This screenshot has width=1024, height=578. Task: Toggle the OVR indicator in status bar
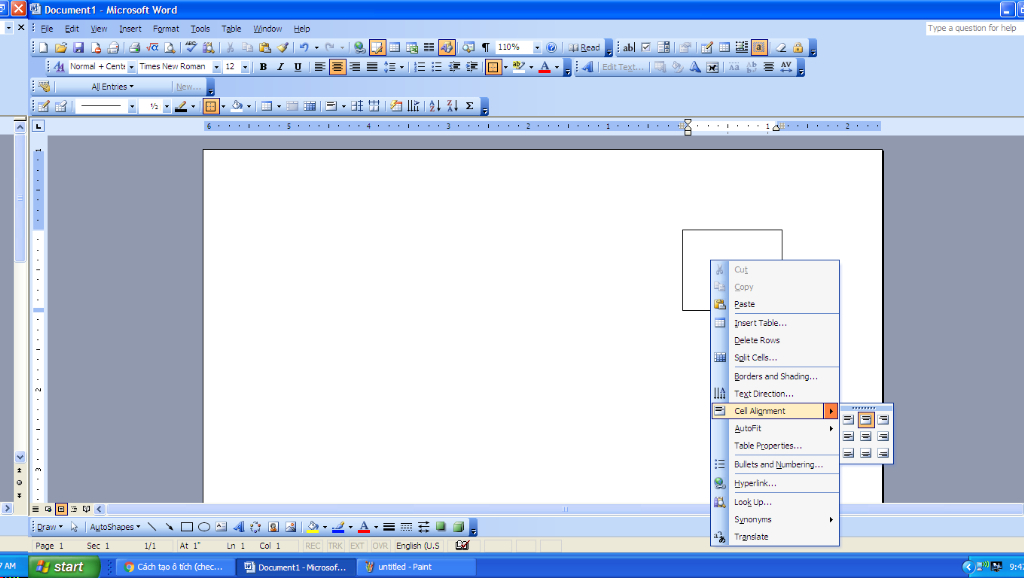[380, 546]
